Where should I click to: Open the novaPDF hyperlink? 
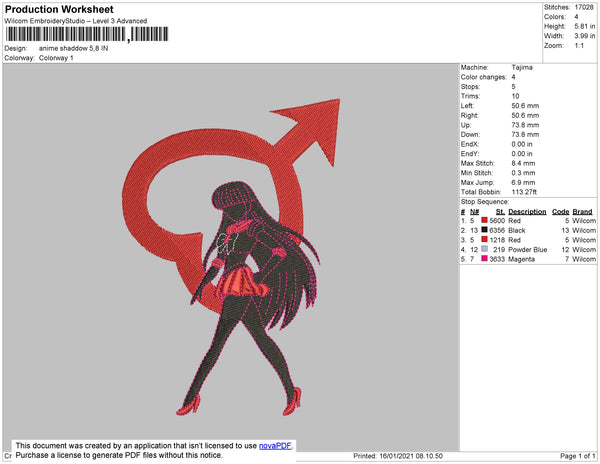click(275, 446)
